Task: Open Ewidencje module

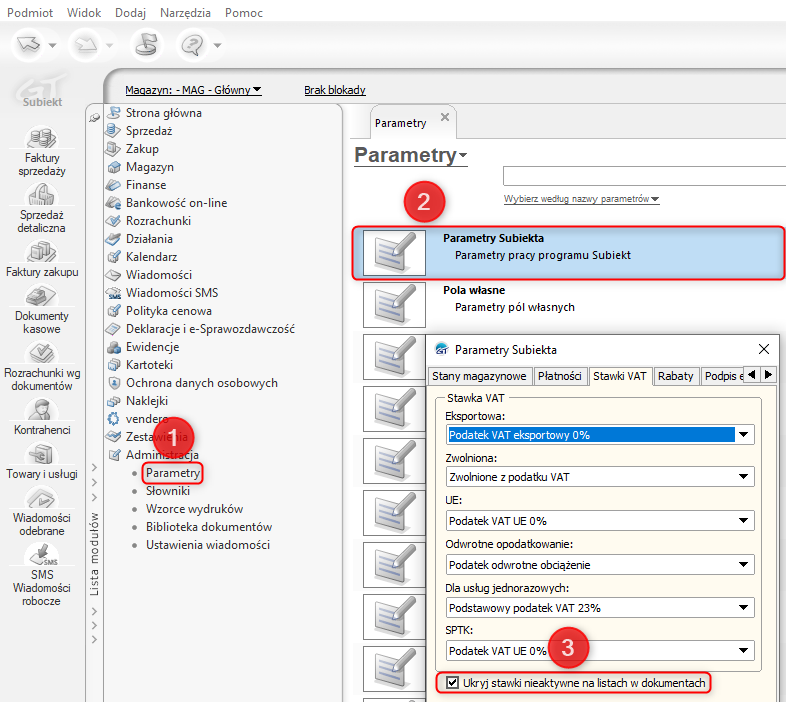Action: 152,347
